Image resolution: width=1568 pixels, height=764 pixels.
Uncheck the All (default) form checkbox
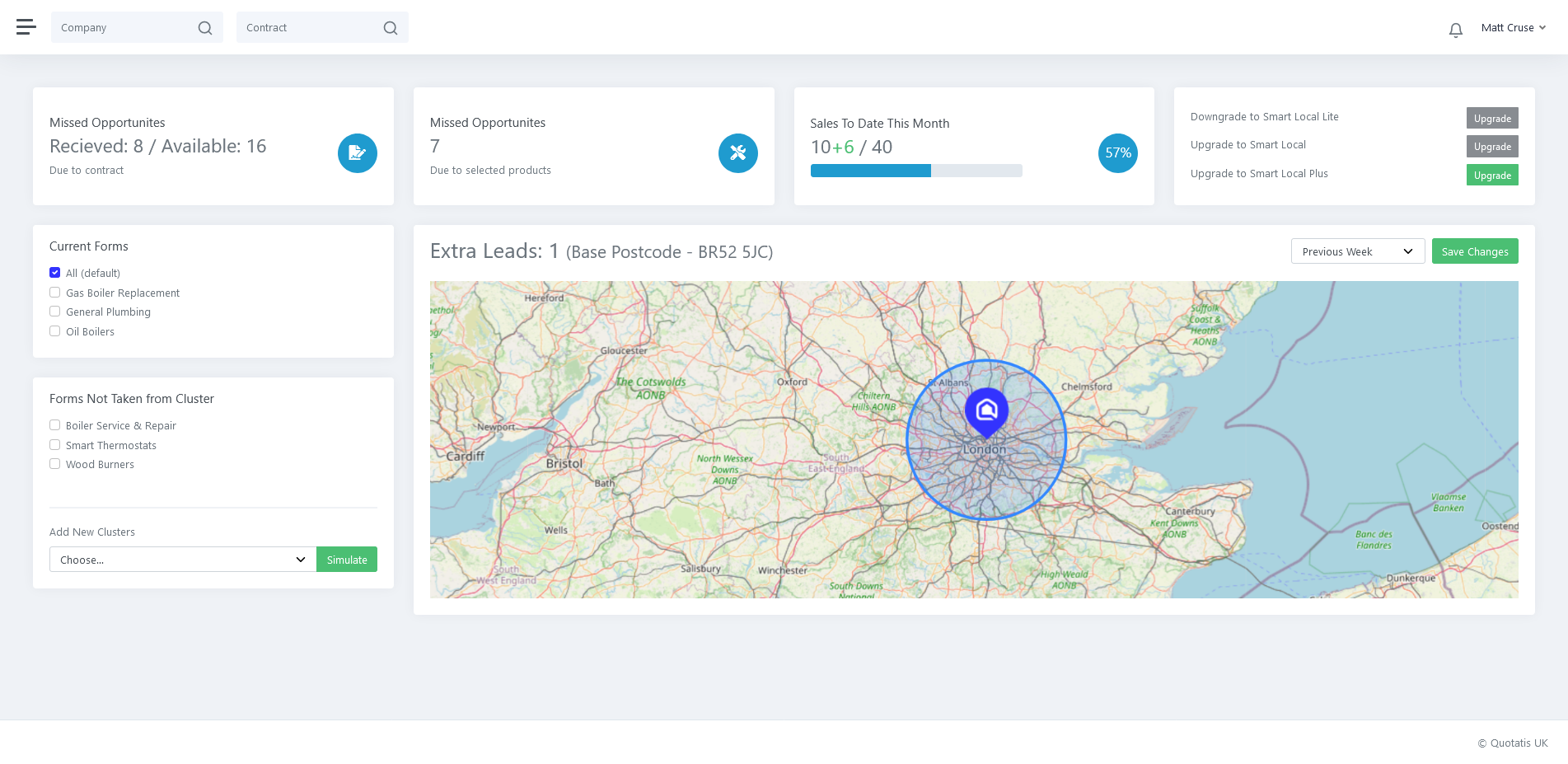55,273
